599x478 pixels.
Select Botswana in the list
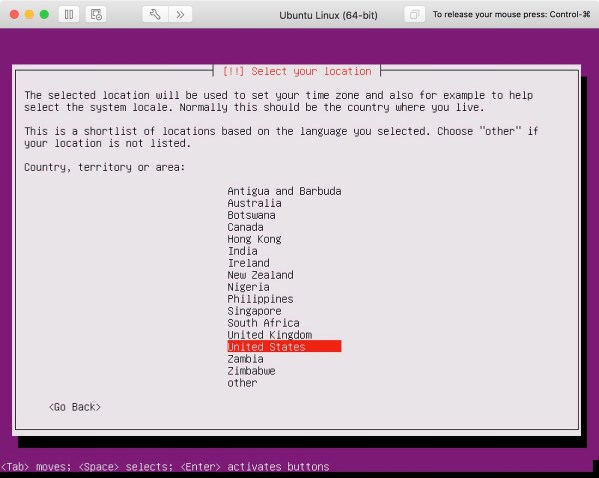pos(251,215)
